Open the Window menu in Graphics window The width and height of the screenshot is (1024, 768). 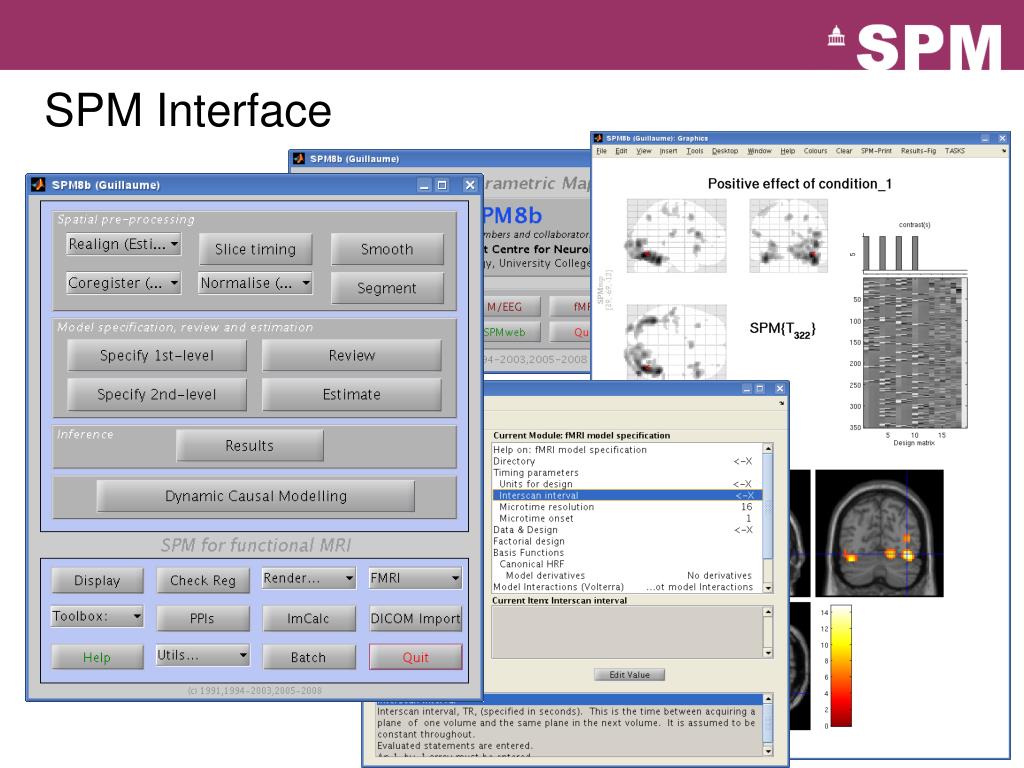click(760, 151)
